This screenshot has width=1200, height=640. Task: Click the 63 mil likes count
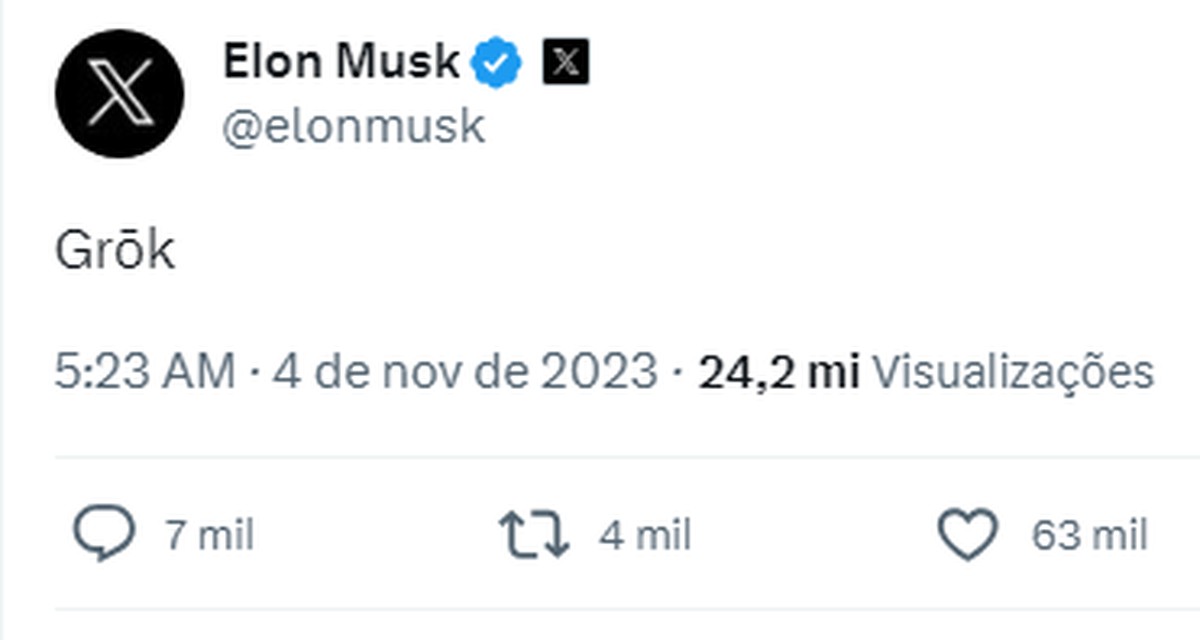1089,536
